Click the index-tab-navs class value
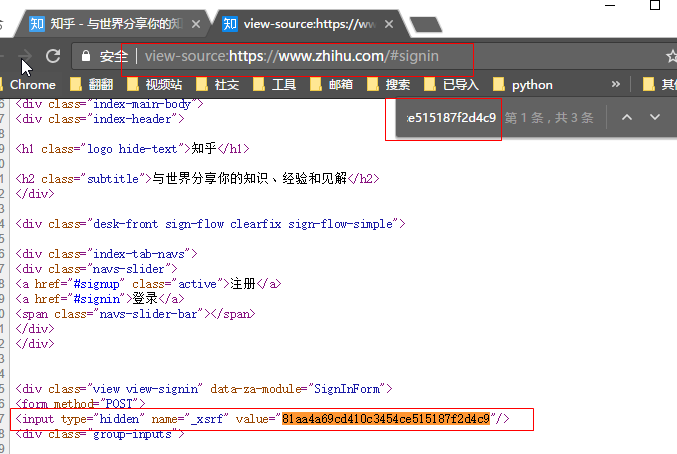 click(139, 254)
